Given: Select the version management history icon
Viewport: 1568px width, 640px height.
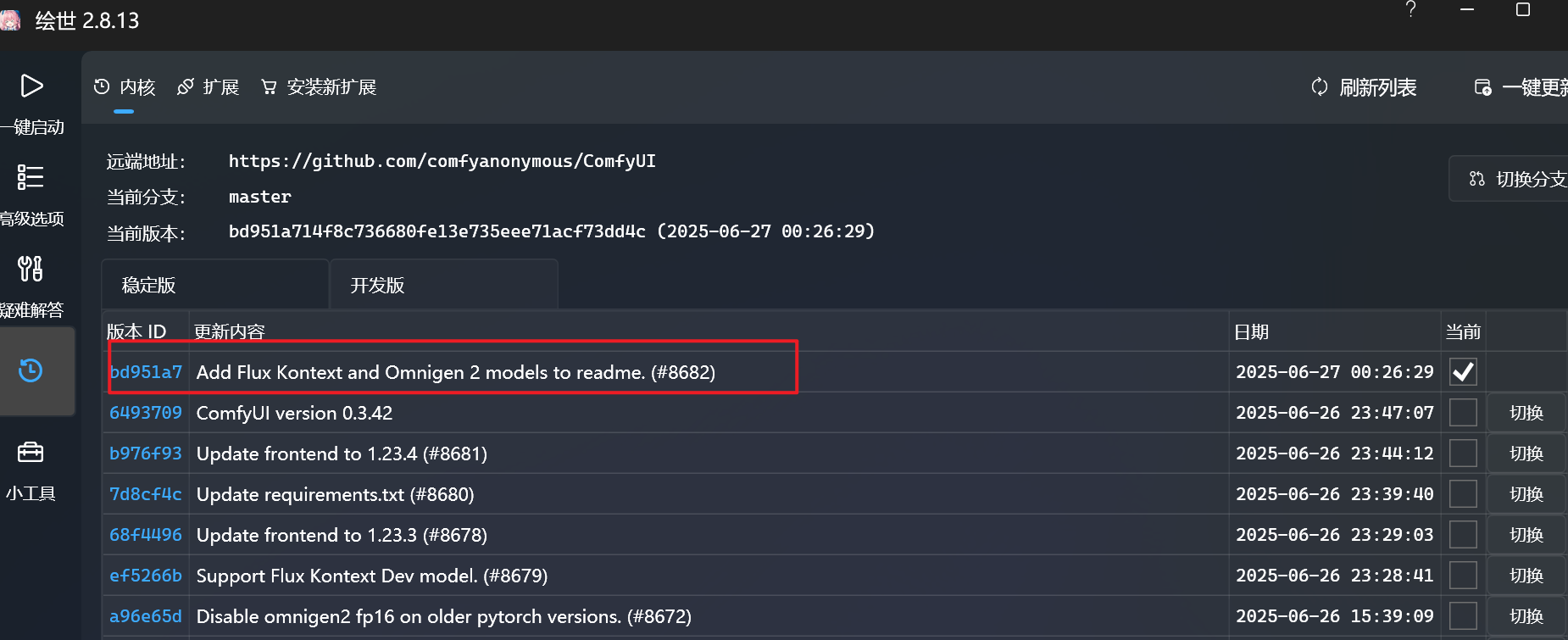Looking at the screenshot, I should (x=31, y=370).
